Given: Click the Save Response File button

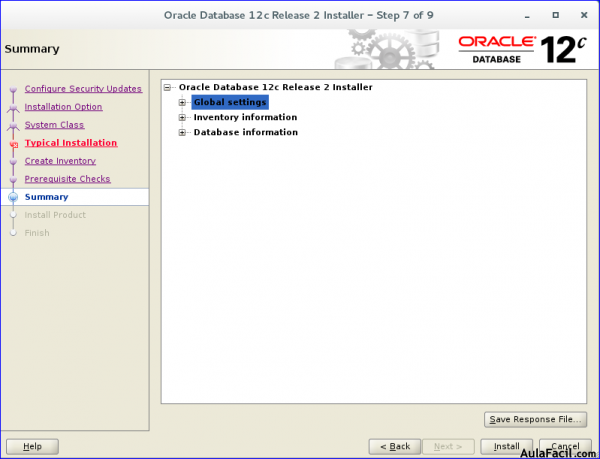Looking at the screenshot, I should pos(535,419).
